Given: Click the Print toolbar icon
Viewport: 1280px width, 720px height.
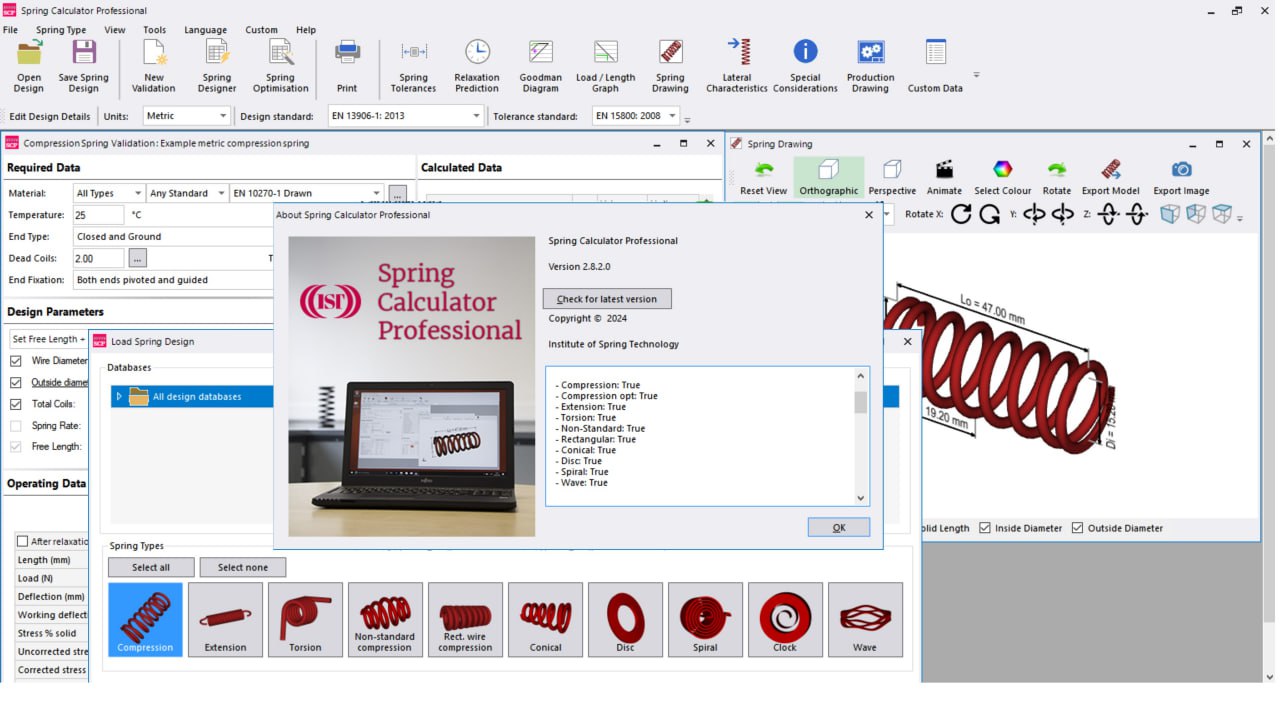Looking at the screenshot, I should [x=347, y=67].
